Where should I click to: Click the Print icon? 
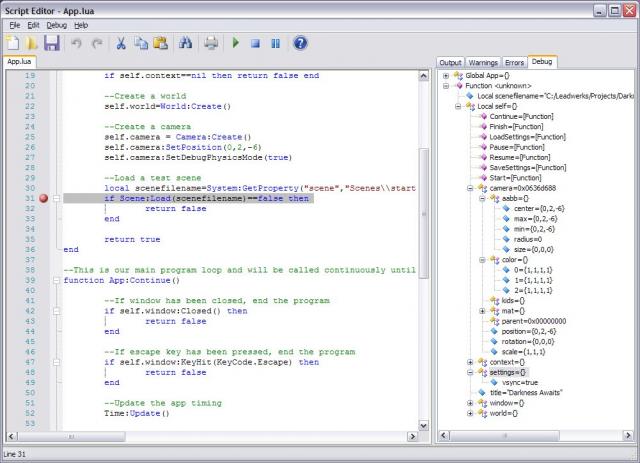tap(211, 43)
